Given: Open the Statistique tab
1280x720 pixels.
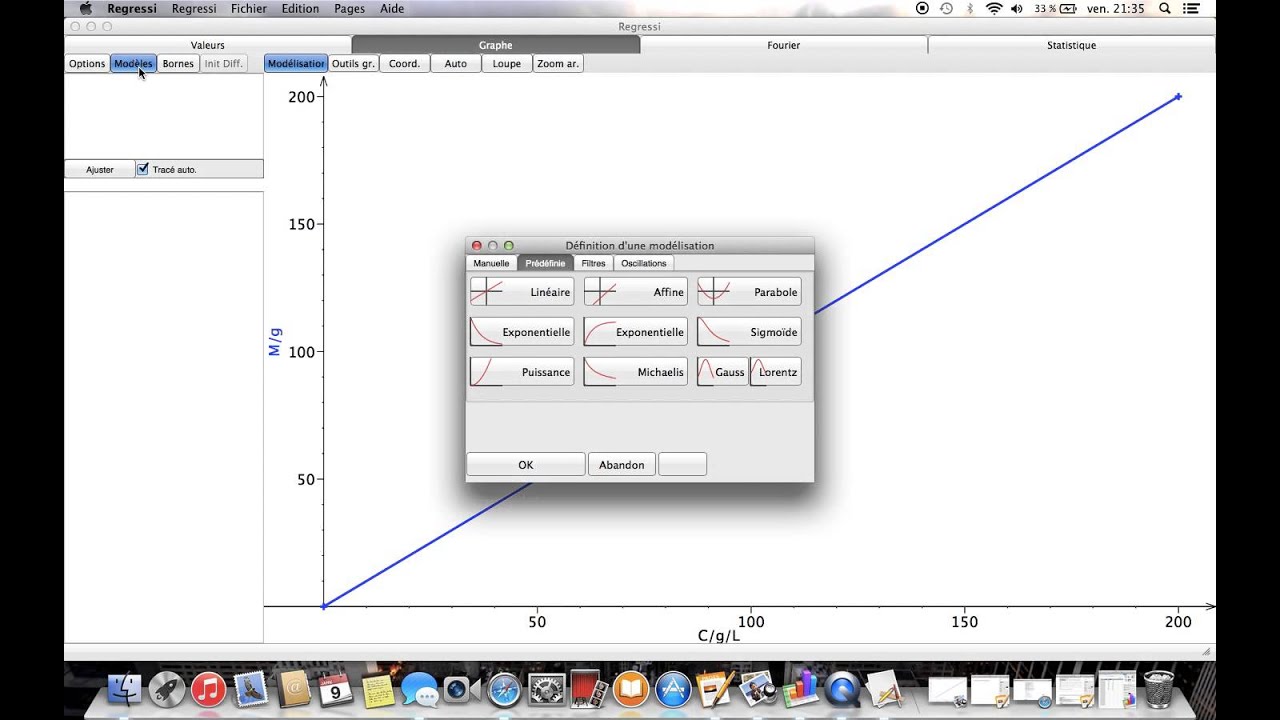Looking at the screenshot, I should click(x=1071, y=45).
